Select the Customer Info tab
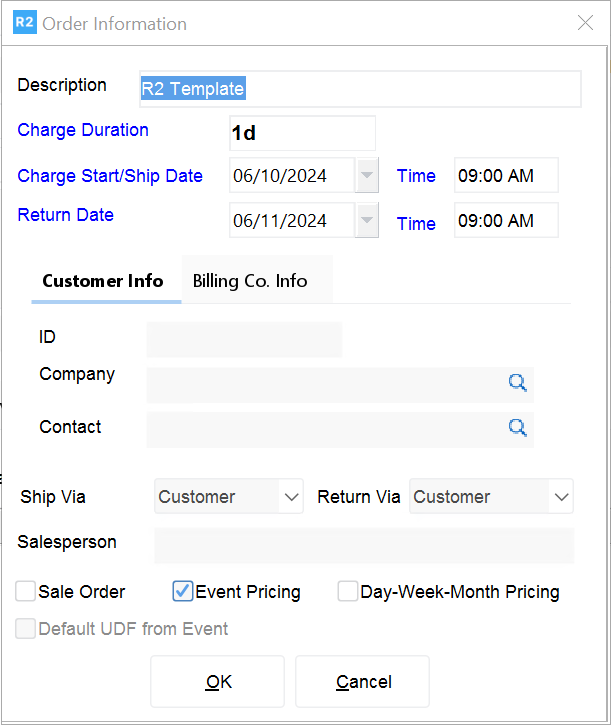The height and width of the screenshot is (725, 611). coord(103,281)
